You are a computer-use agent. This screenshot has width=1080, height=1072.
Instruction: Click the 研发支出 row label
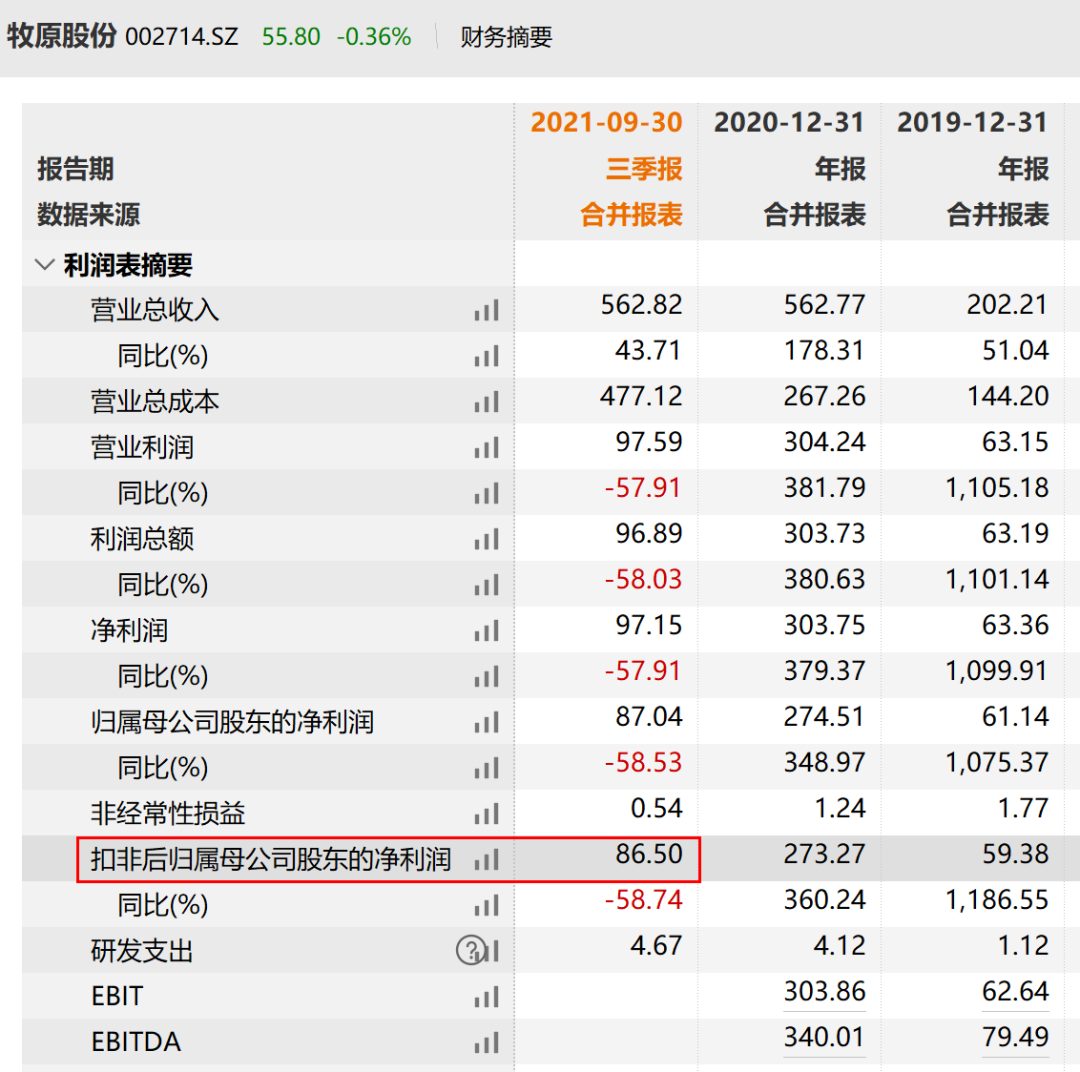point(141,951)
